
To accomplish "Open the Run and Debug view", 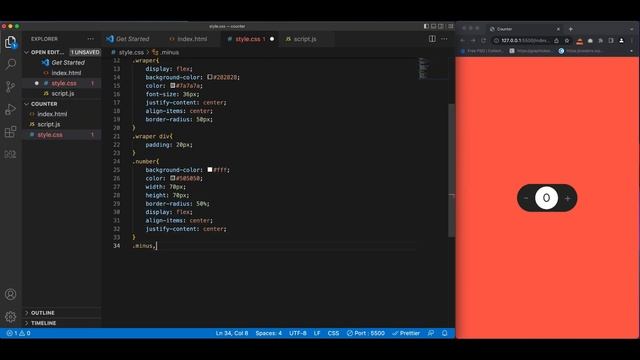I will coord(11,109).
